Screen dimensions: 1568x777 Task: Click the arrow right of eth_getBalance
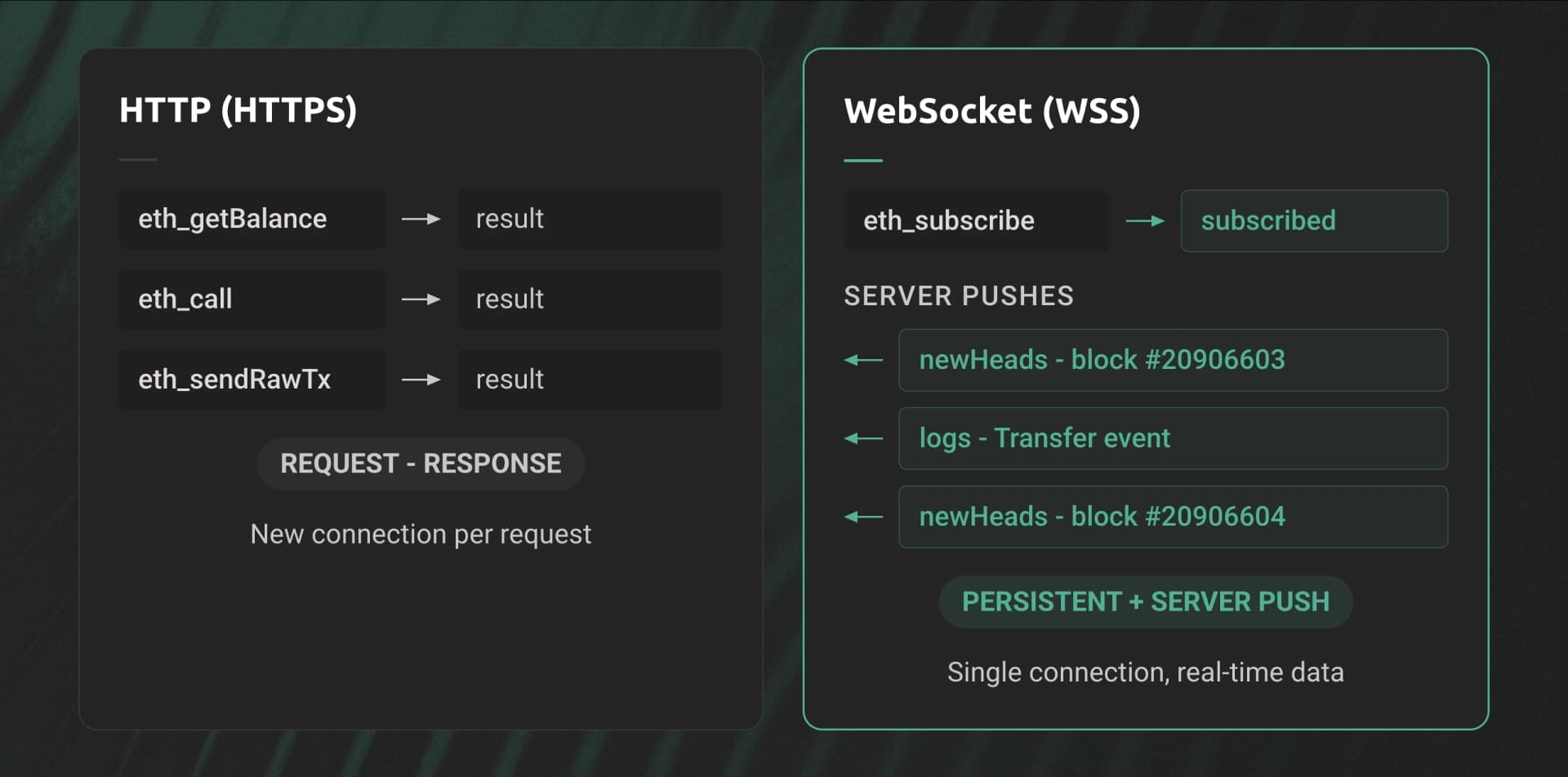tap(421, 219)
